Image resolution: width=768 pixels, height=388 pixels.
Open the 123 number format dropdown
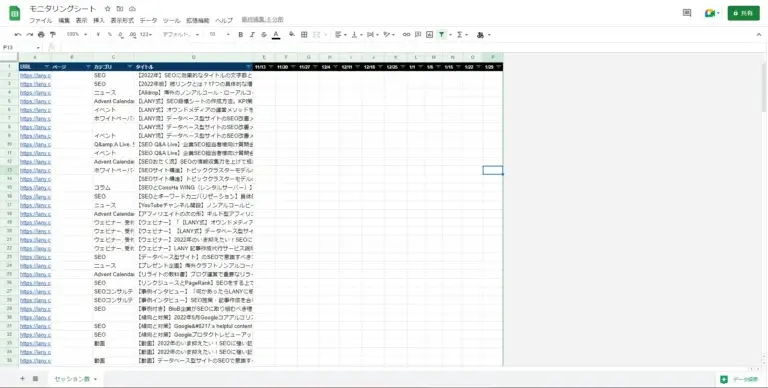point(146,35)
